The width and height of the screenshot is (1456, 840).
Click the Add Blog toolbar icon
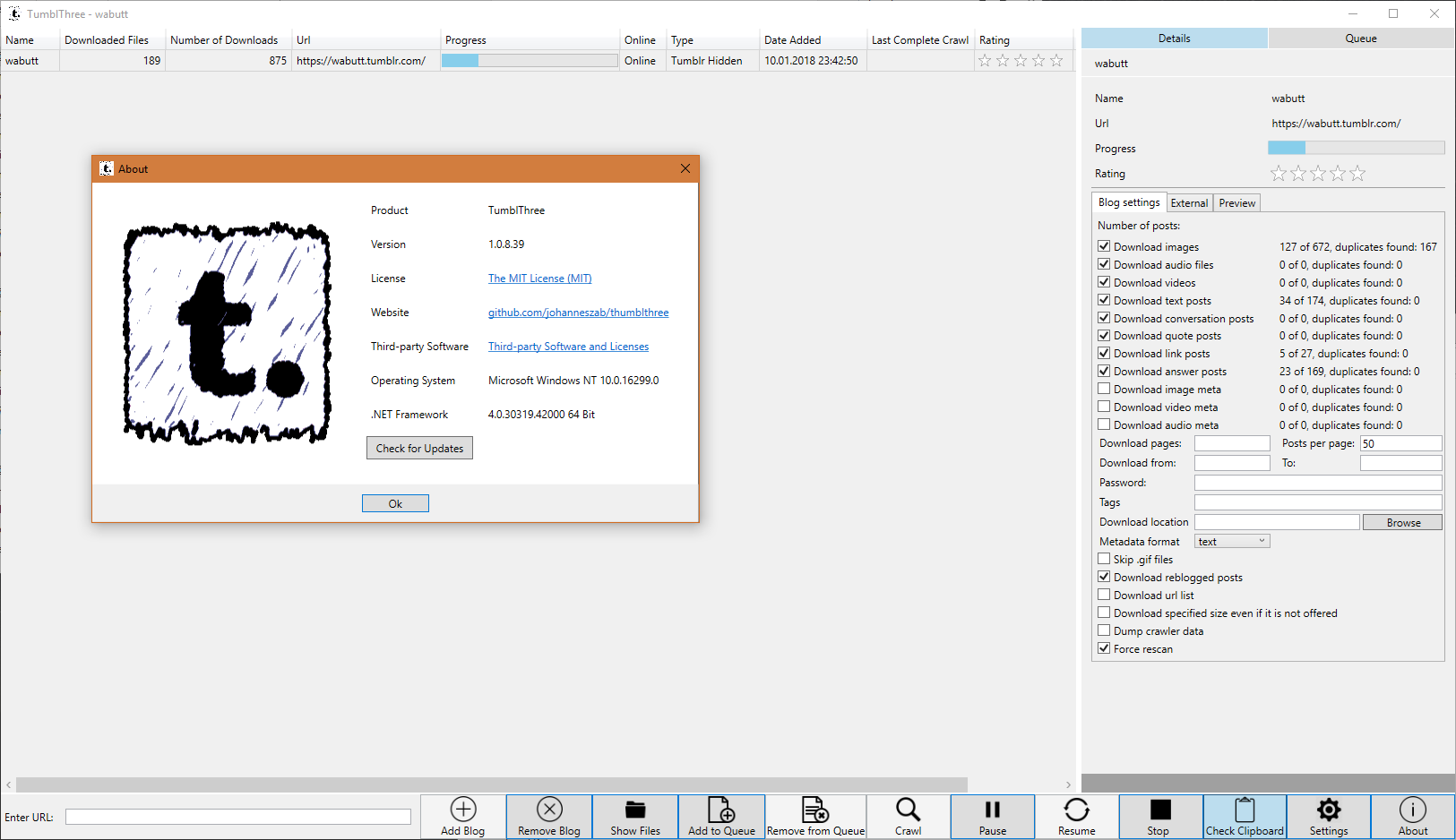463,810
